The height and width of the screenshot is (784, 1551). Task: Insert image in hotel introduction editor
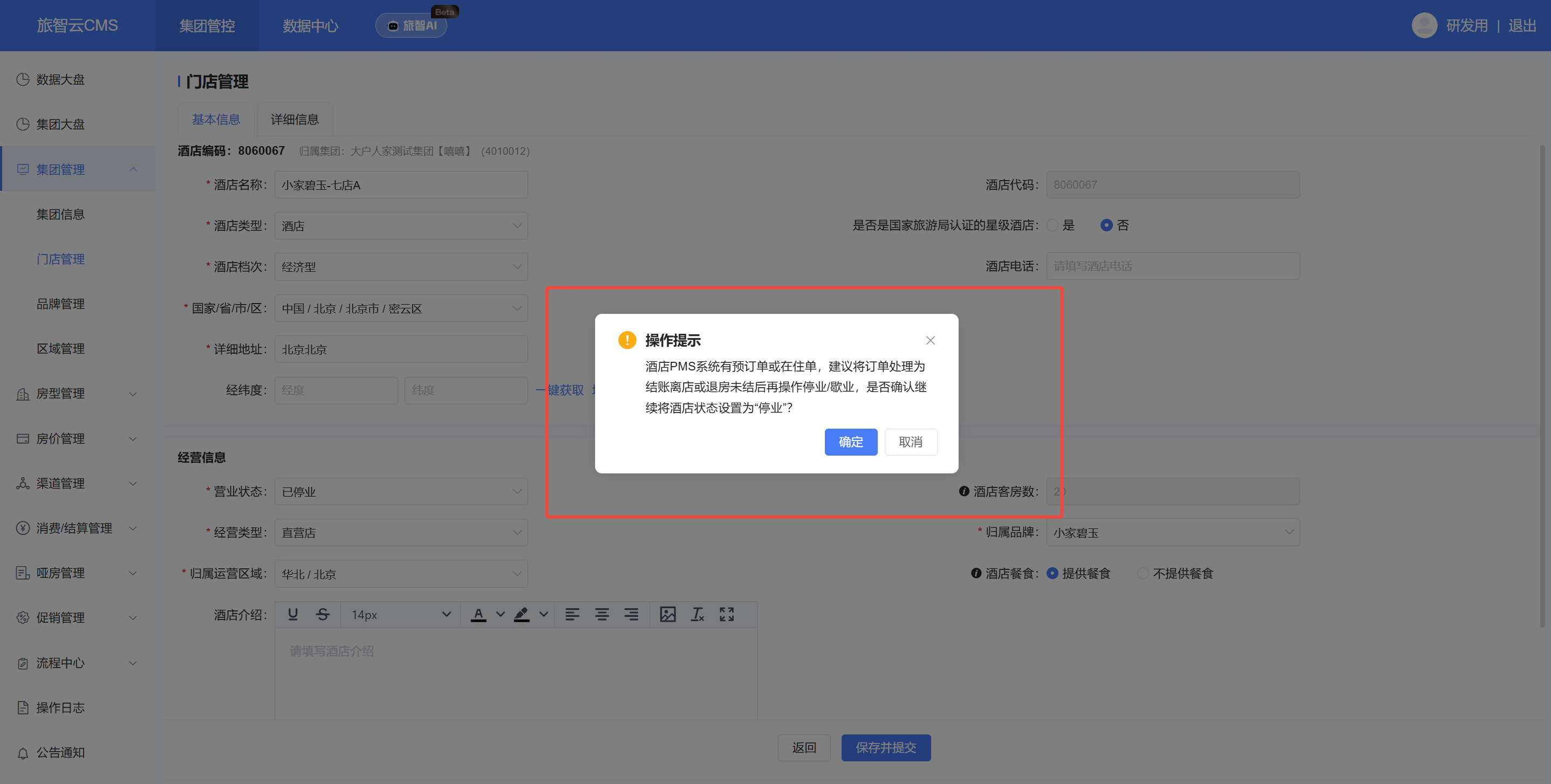point(668,614)
